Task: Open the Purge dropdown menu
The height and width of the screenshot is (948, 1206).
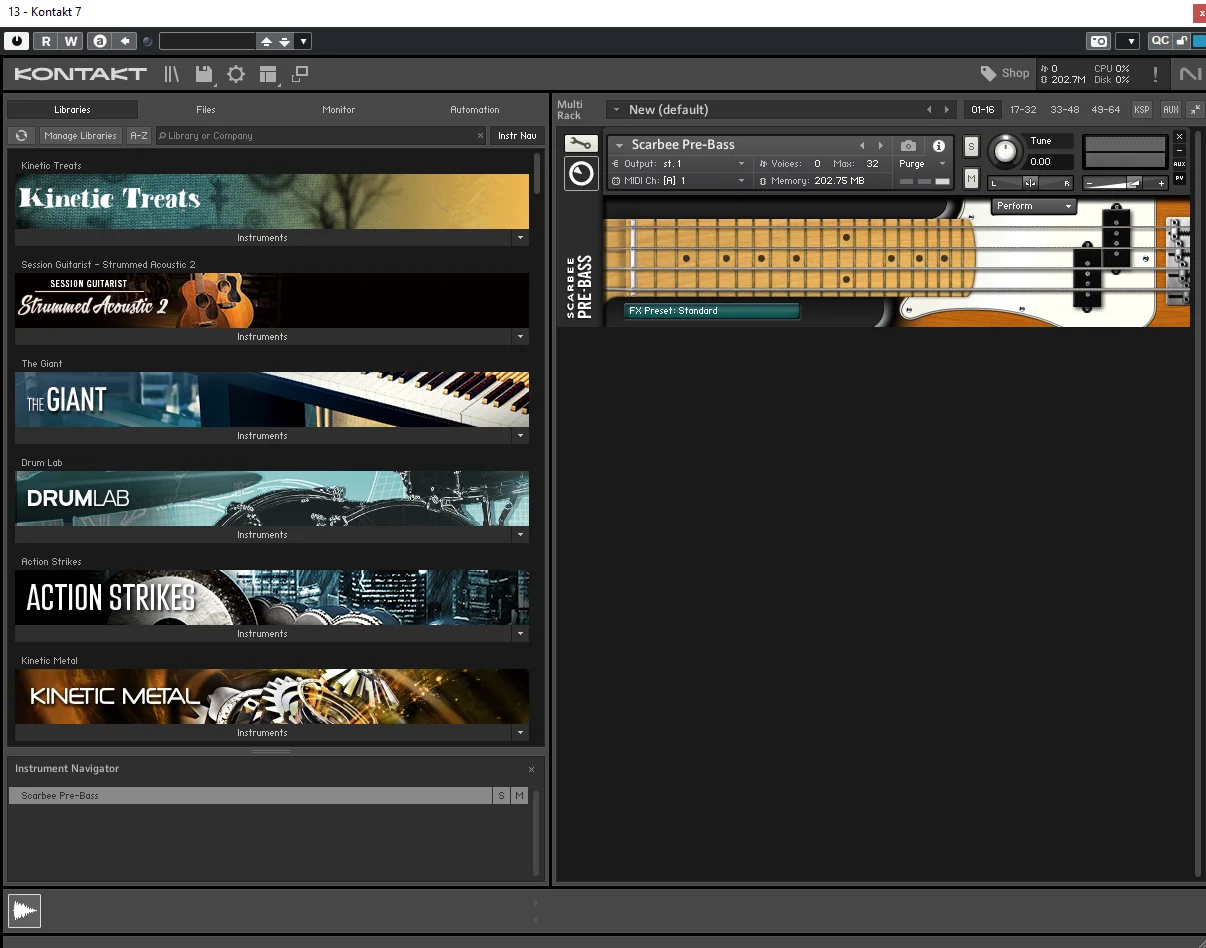Action: pyautogui.click(x=921, y=164)
